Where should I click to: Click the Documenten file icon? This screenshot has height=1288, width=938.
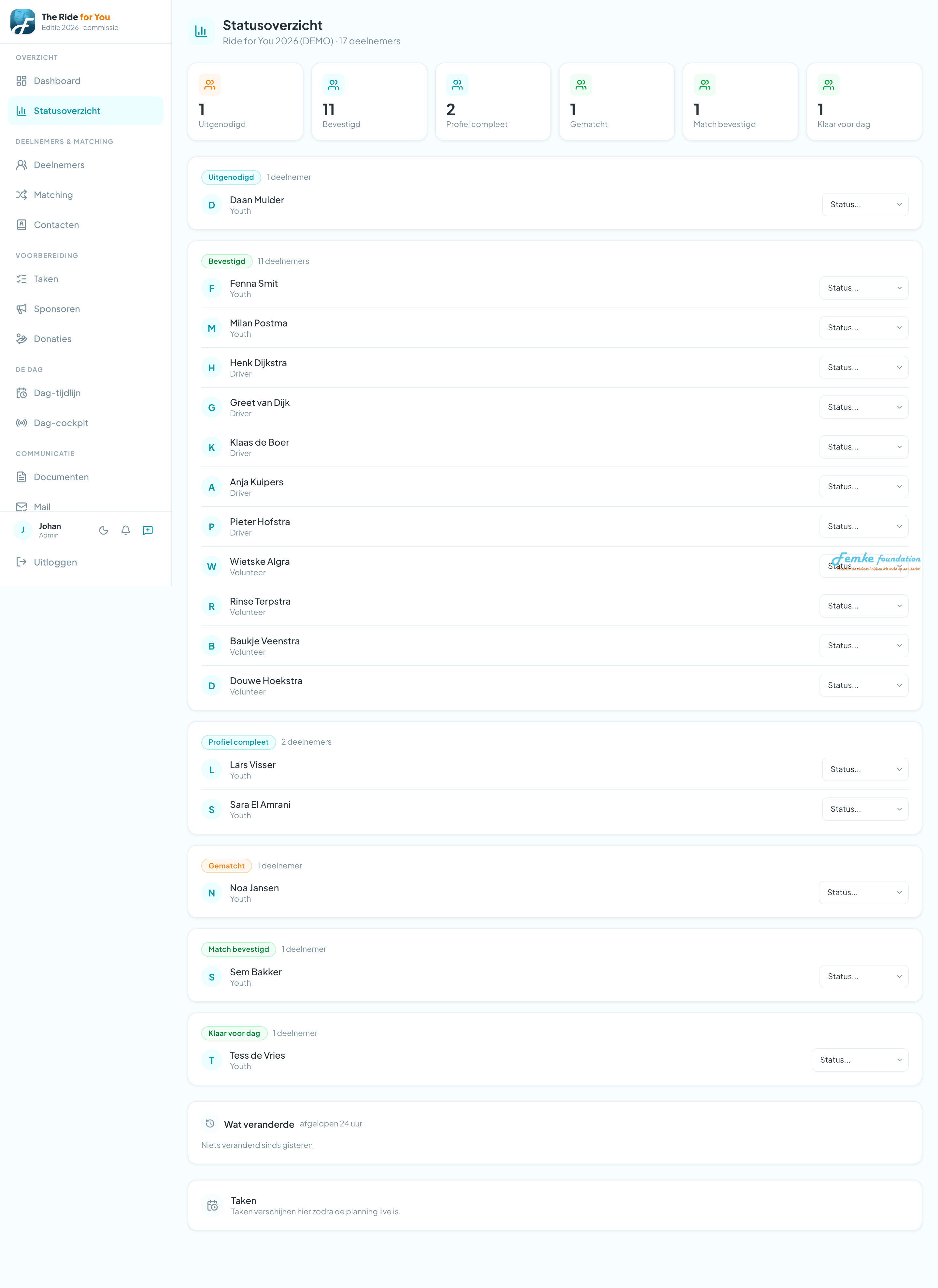pyautogui.click(x=21, y=477)
